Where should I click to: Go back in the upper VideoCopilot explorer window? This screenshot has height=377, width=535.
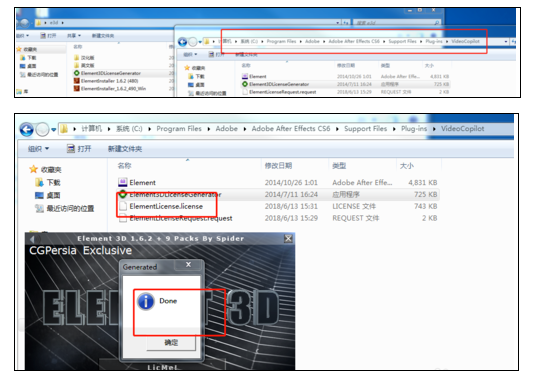pos(182,42)
